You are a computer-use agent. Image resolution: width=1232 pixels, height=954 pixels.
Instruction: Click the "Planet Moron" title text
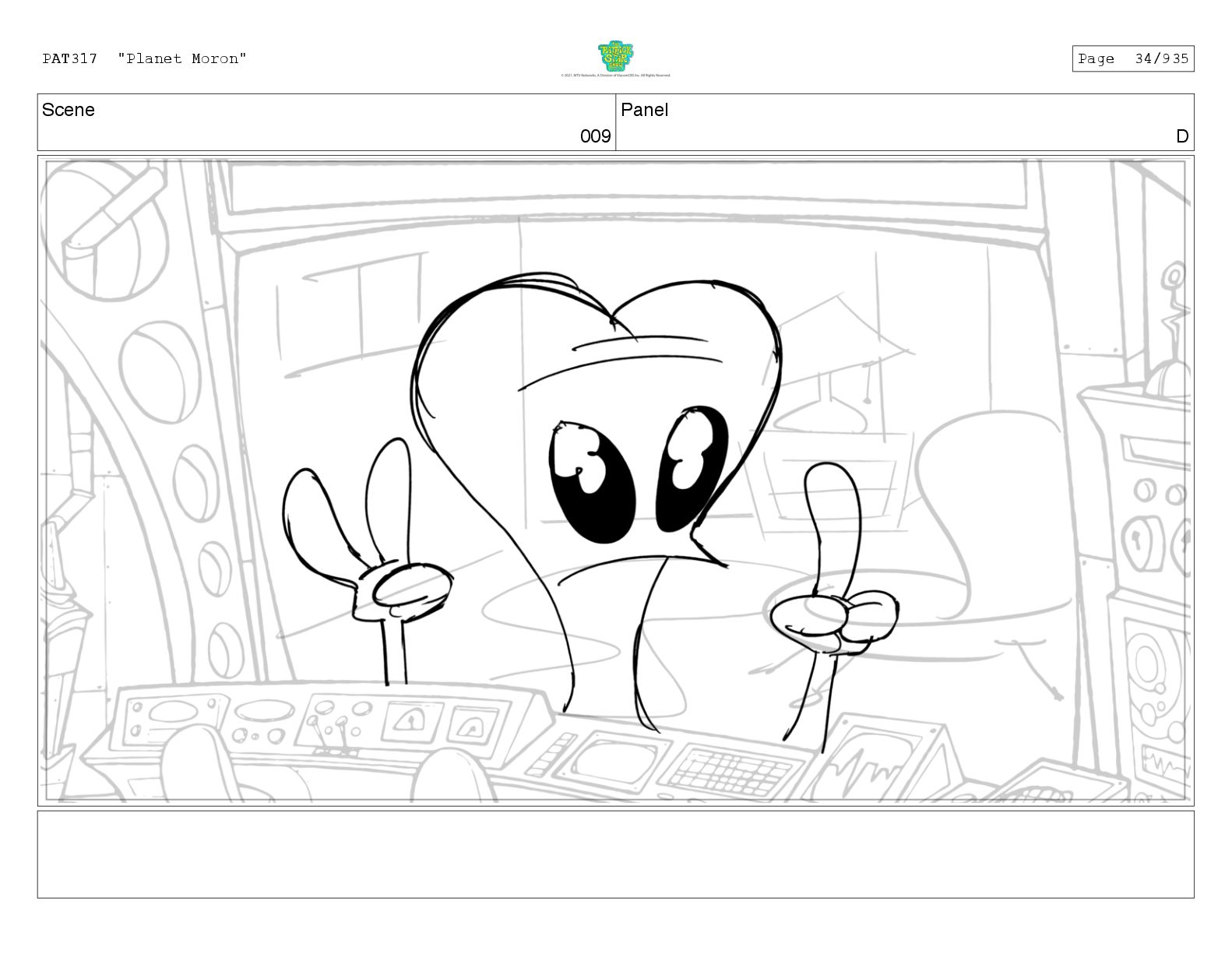pyautogui.click(x=182, y=58)
